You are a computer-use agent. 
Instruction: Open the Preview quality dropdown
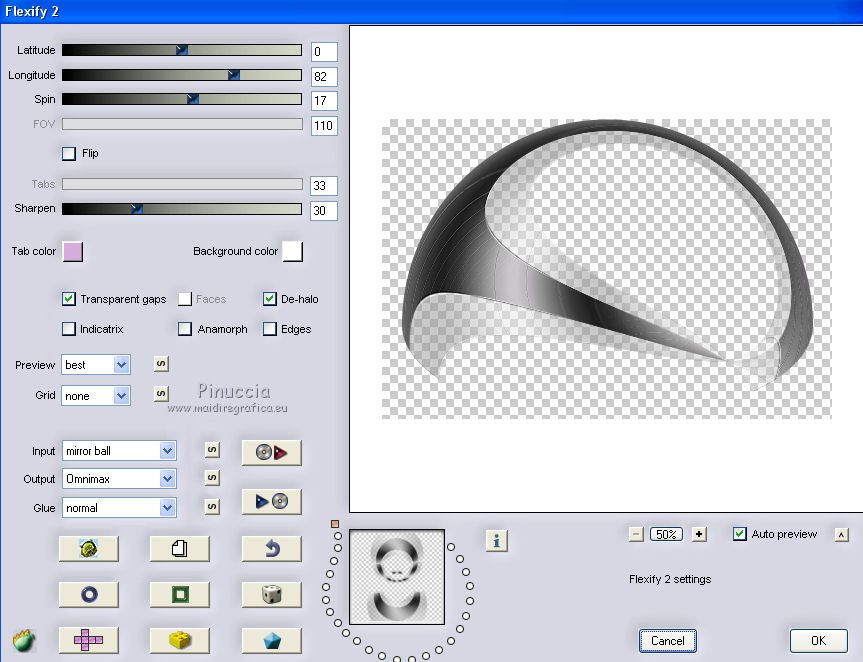[x=96, y=365]
